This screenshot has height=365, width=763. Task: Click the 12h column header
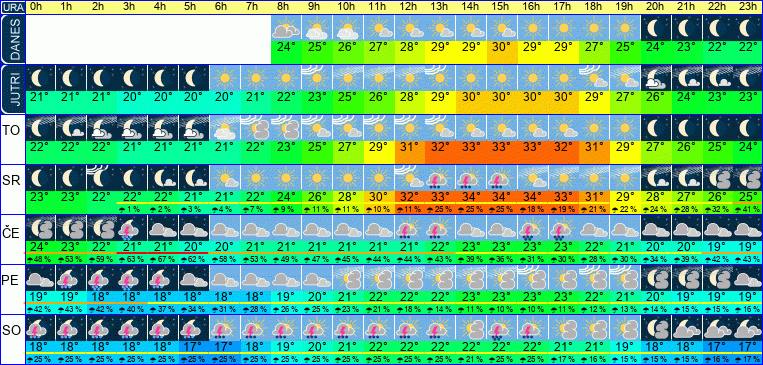point(407,7)
